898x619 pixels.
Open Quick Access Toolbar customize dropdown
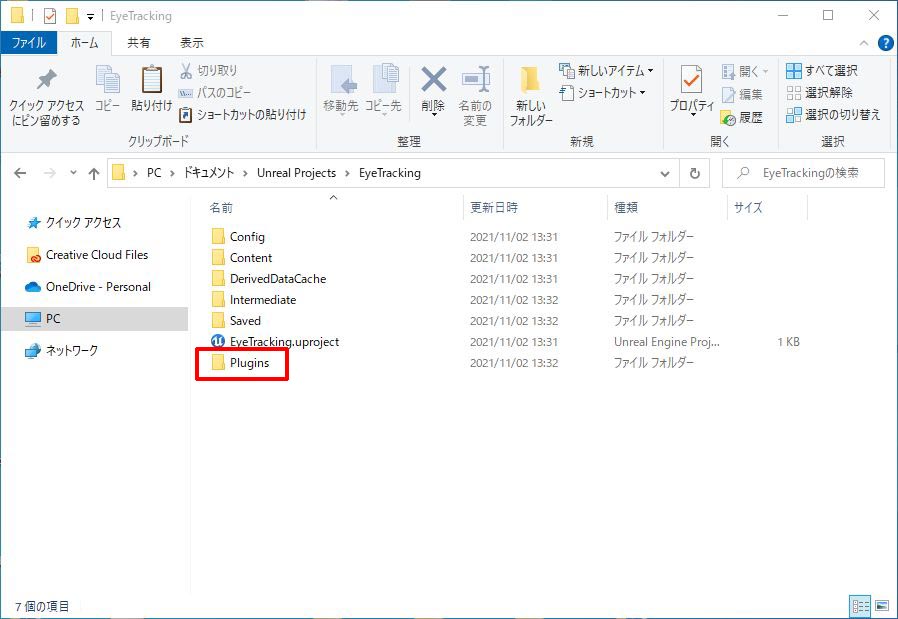click(x=90, y=17)
